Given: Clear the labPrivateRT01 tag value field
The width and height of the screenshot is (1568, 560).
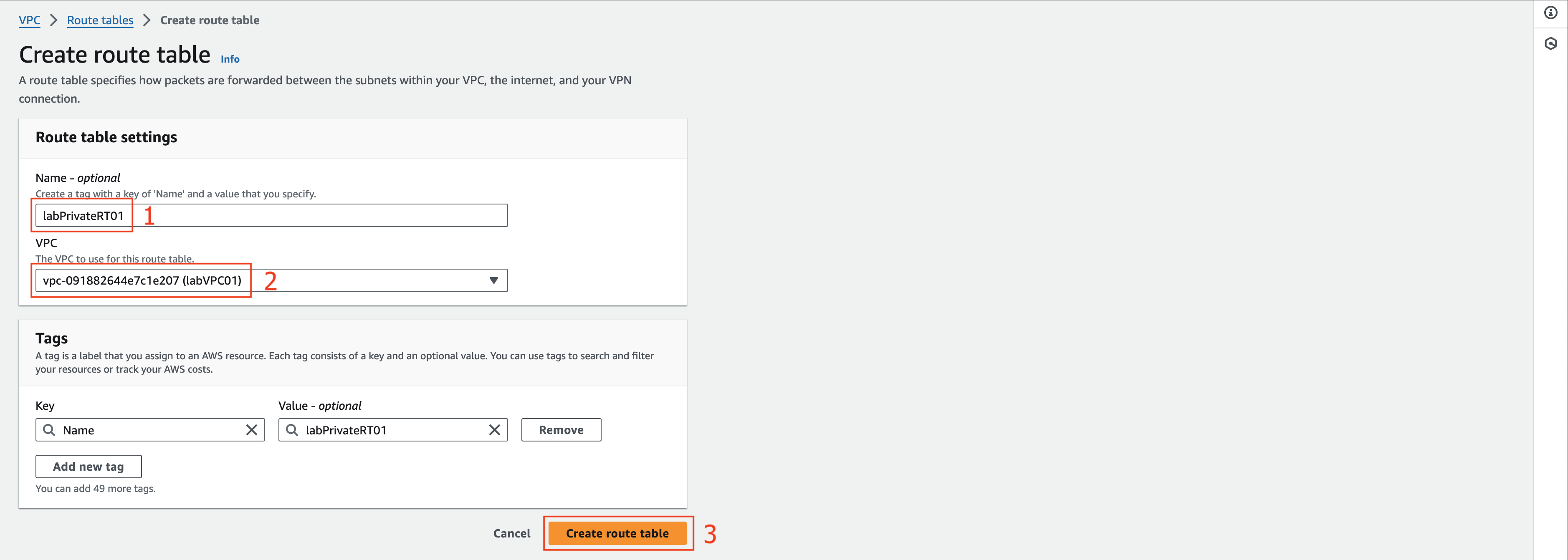Looking at the screenshot, I should tap(494, 430).
